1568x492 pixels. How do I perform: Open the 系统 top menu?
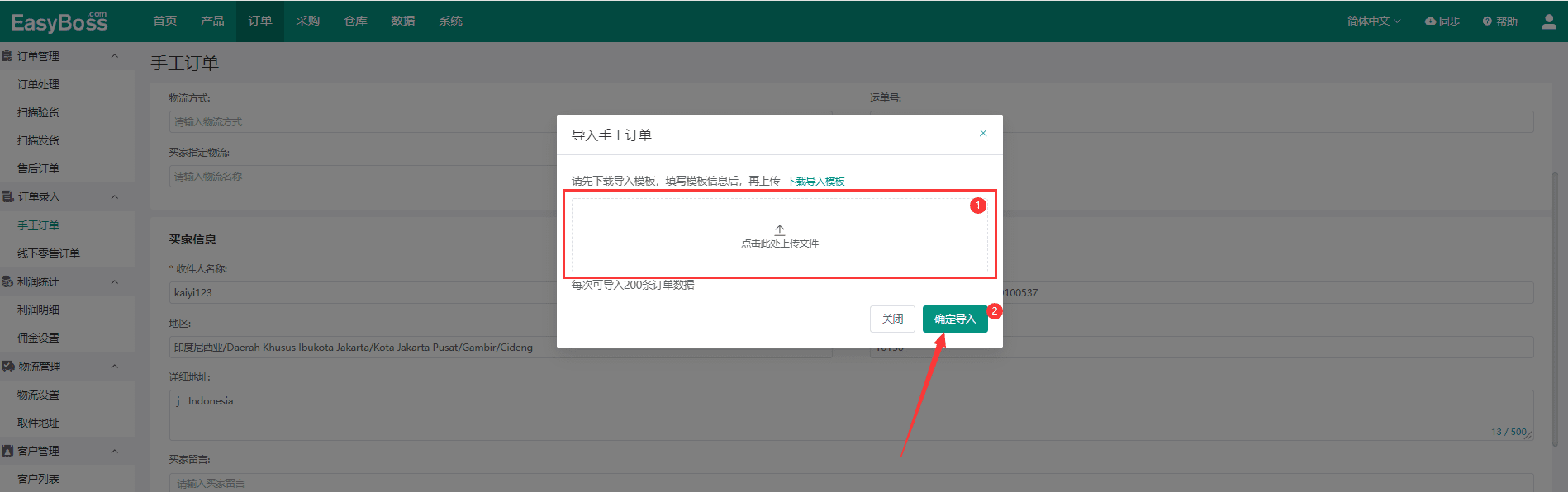coord(451,21)
